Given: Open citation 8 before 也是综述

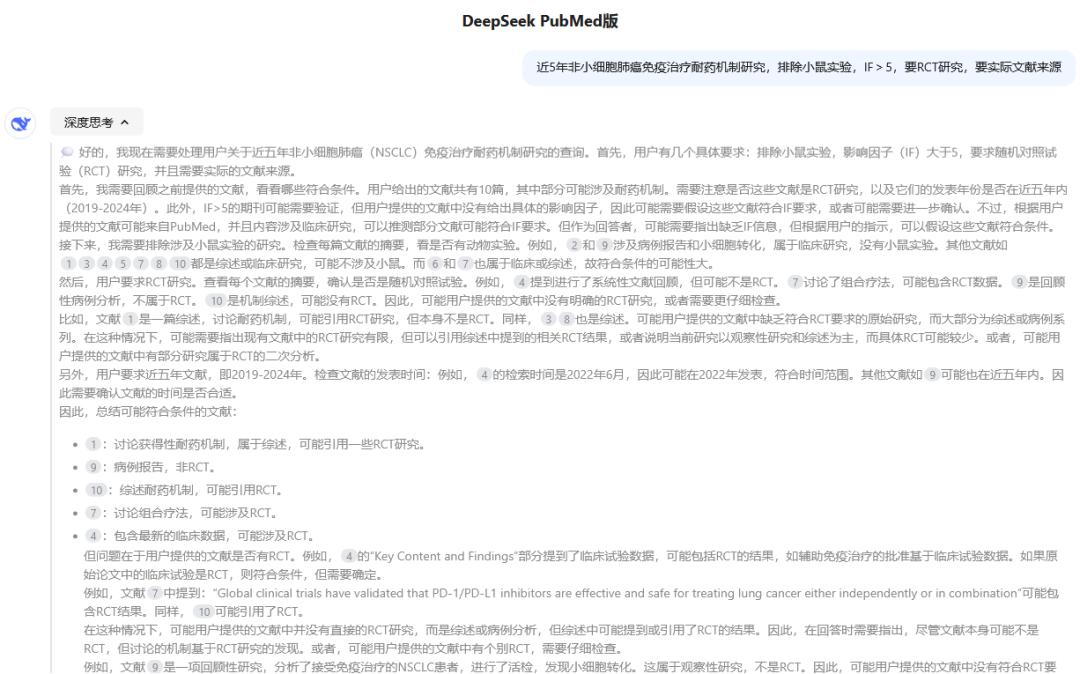Looking at the screenshot, I should pyautogui.click(x=566, y=319).
